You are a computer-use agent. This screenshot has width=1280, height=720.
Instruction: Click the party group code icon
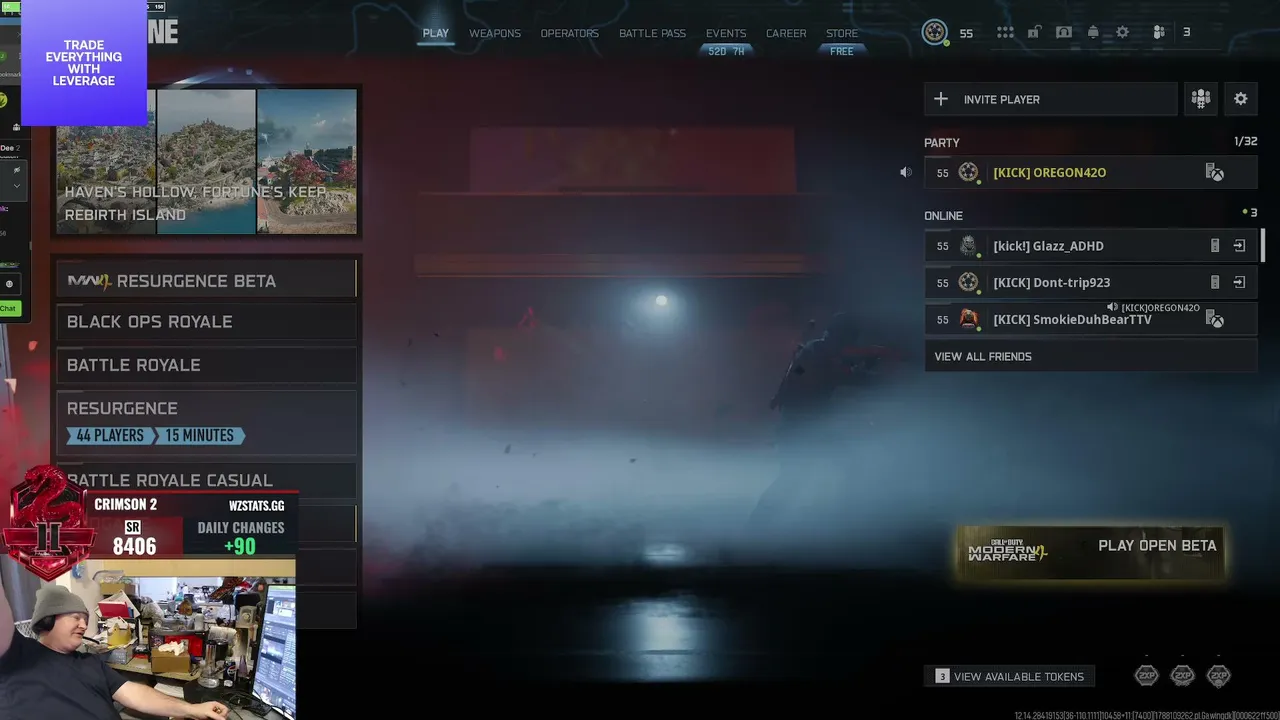[1201, 99]
